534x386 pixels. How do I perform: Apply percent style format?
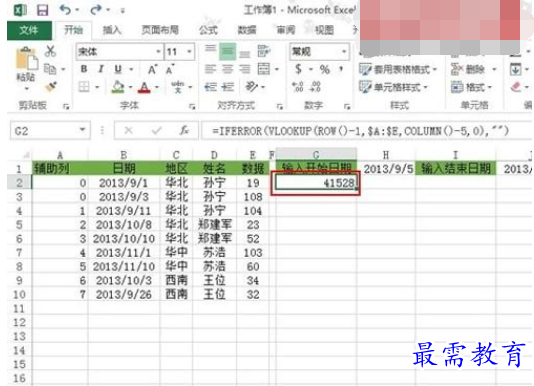click(325, 70)
